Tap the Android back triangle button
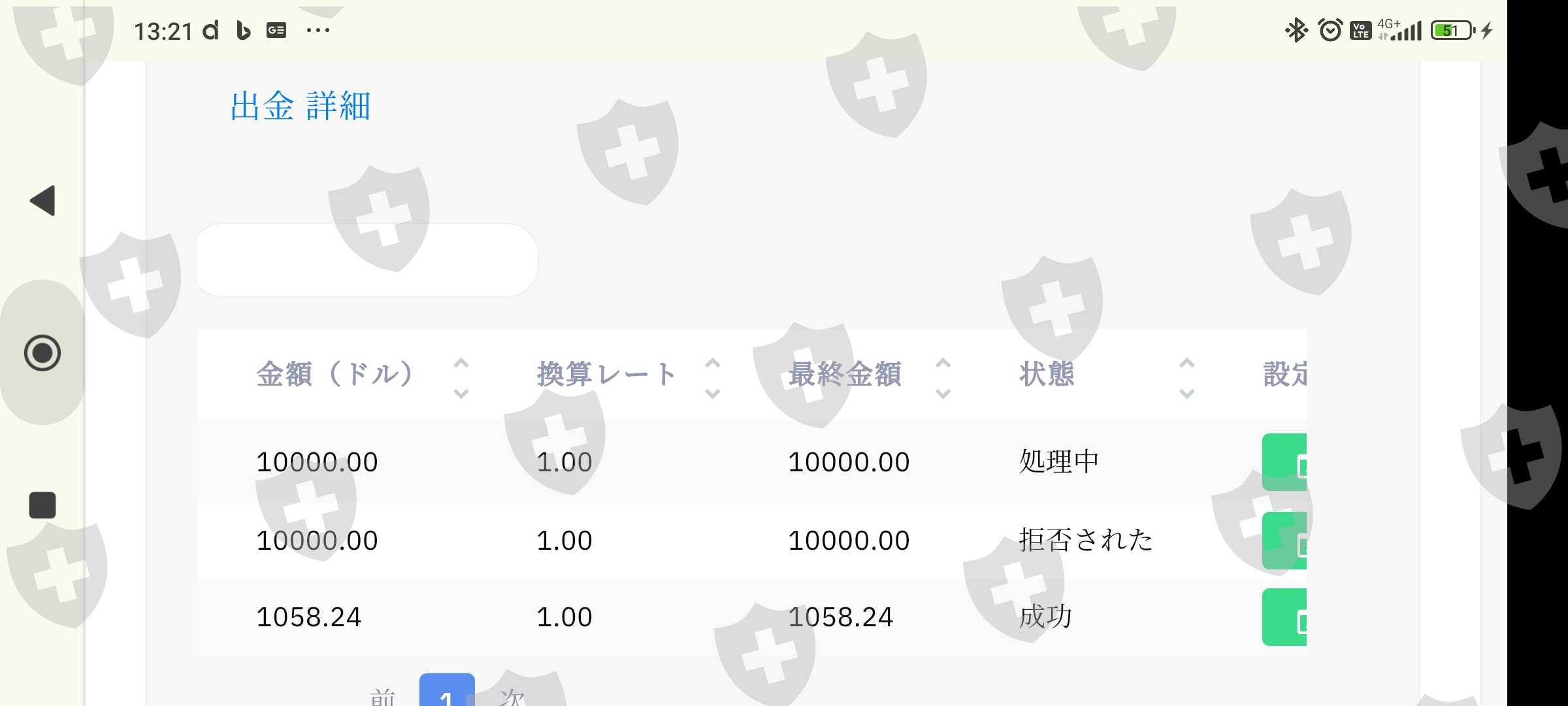This screenshot has width=1568, height=706. [x=43, y=201]
